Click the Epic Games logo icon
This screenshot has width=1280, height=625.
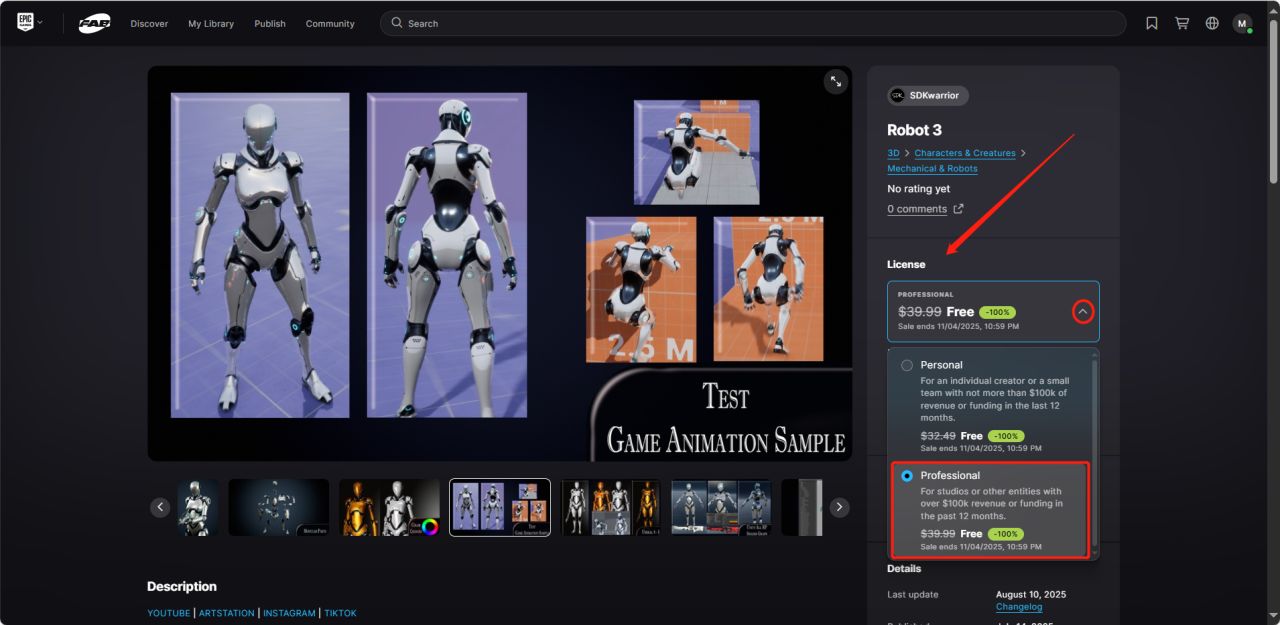click(x=25, y=23)
